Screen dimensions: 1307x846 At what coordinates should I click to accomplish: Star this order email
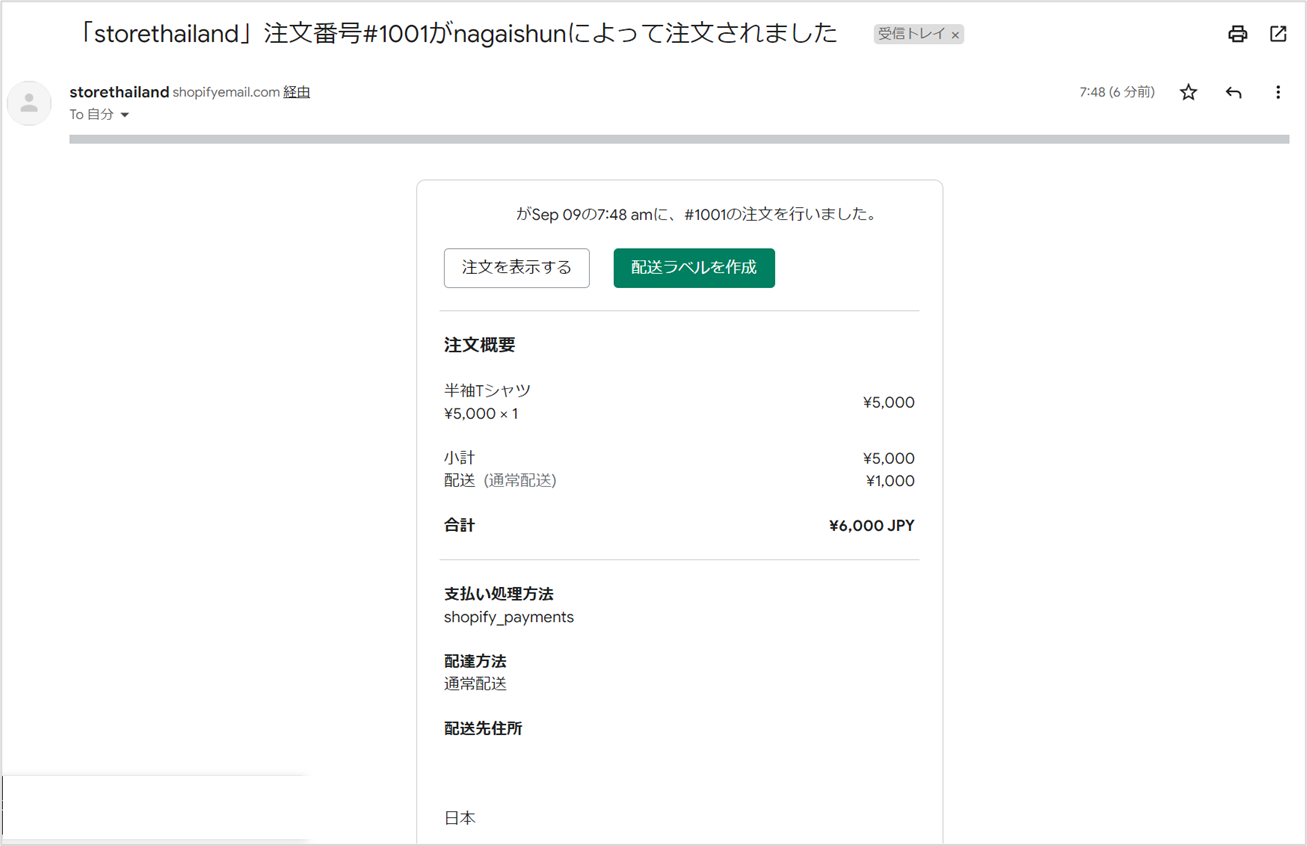point(1188,92)
